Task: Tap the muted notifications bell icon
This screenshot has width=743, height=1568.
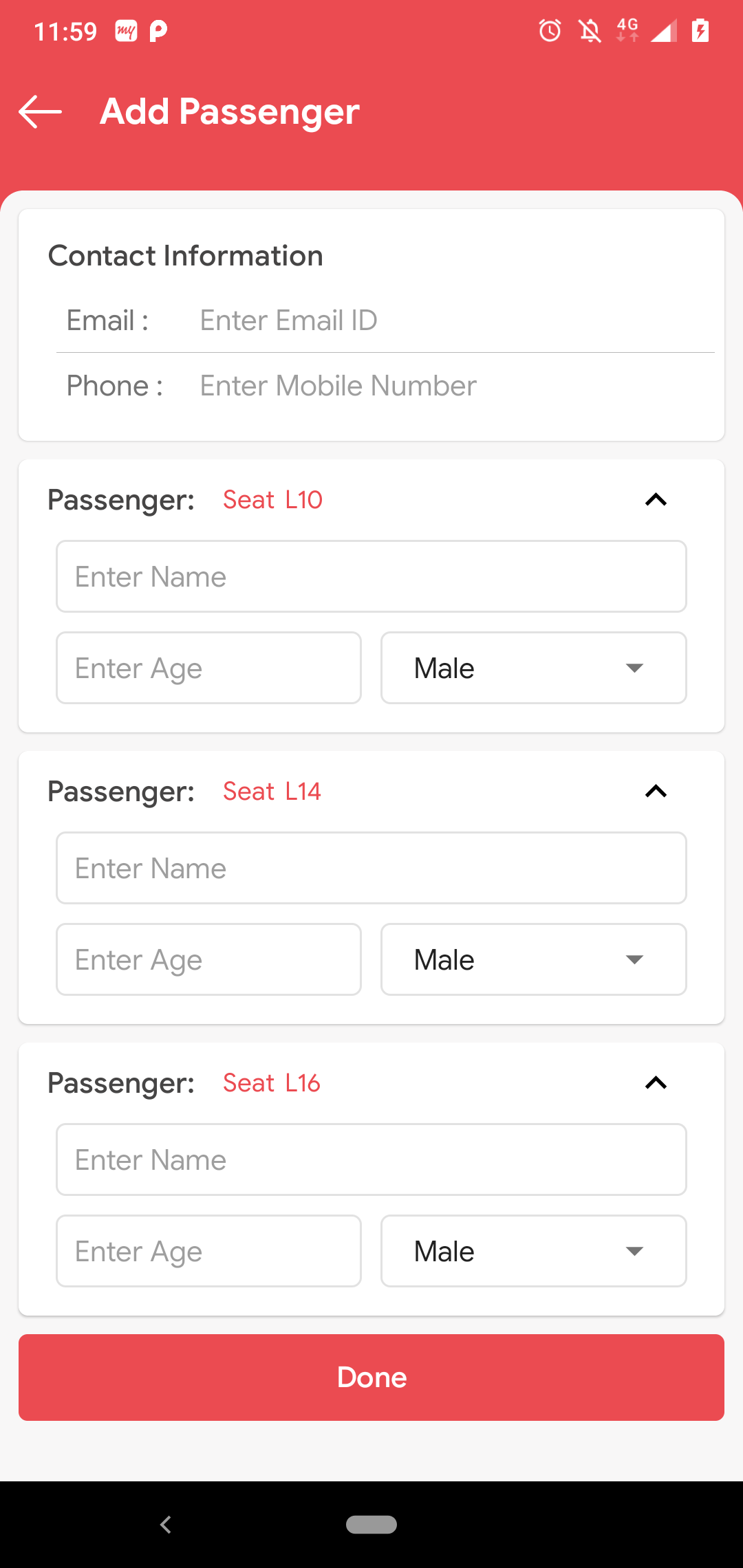Action: coord(590,31)
